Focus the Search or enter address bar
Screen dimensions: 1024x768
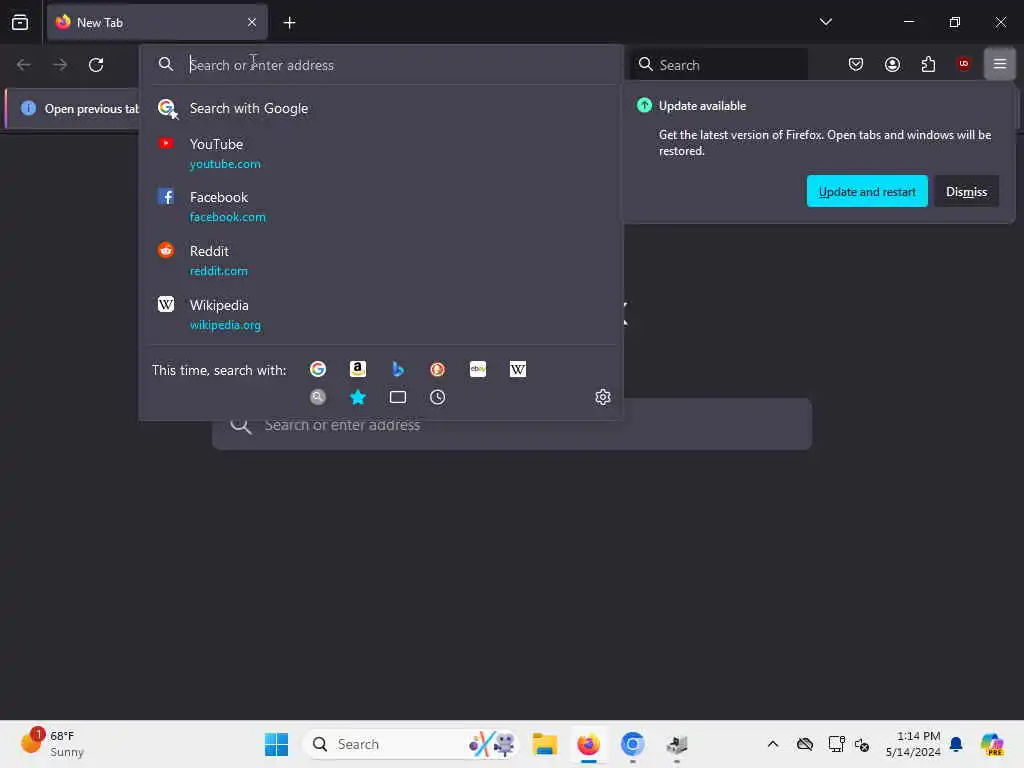pyautogui.click(x=382, y=65)
